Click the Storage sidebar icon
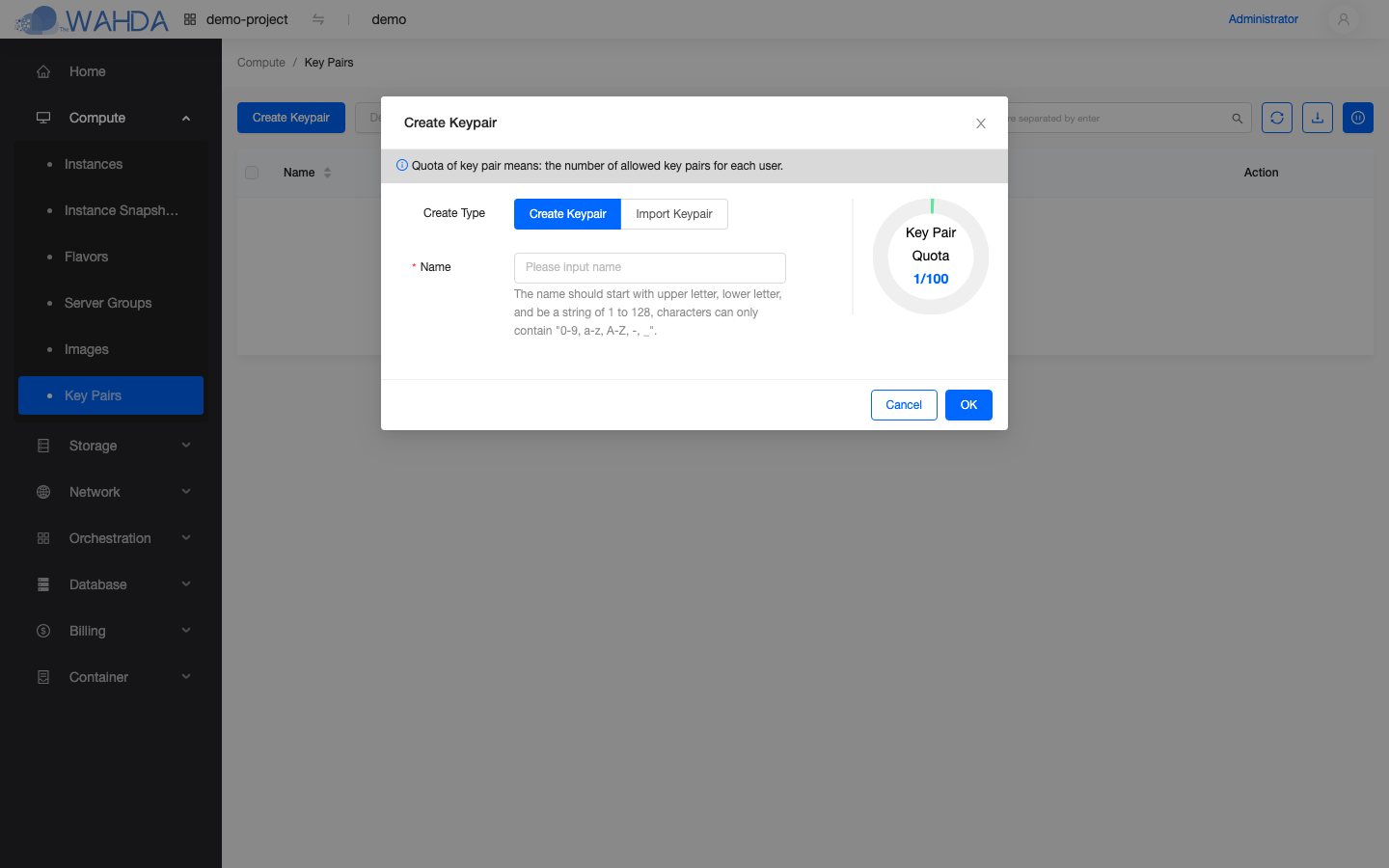 [x=43, y=446]
